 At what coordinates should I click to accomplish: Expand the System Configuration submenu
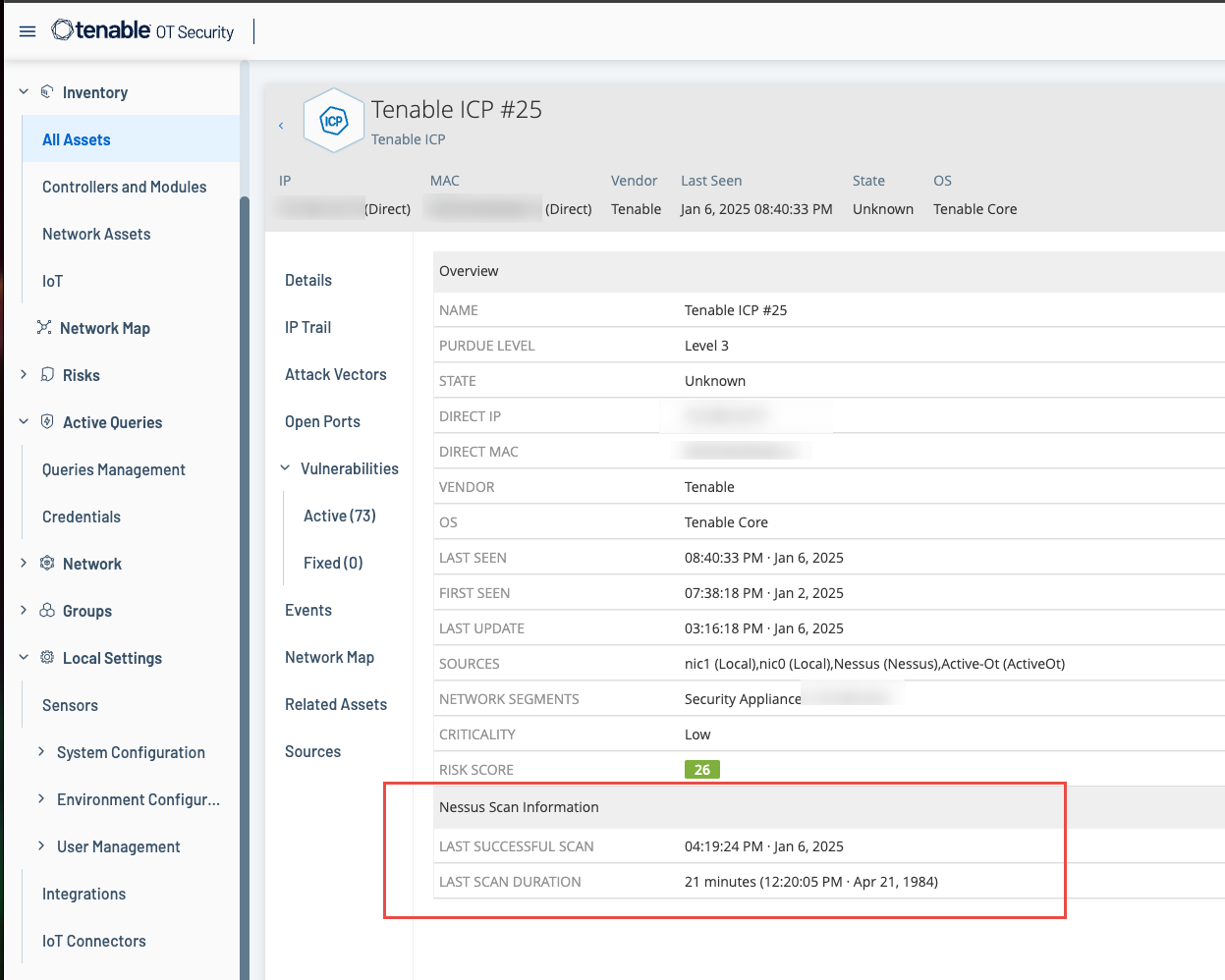(x=41, y=752)
